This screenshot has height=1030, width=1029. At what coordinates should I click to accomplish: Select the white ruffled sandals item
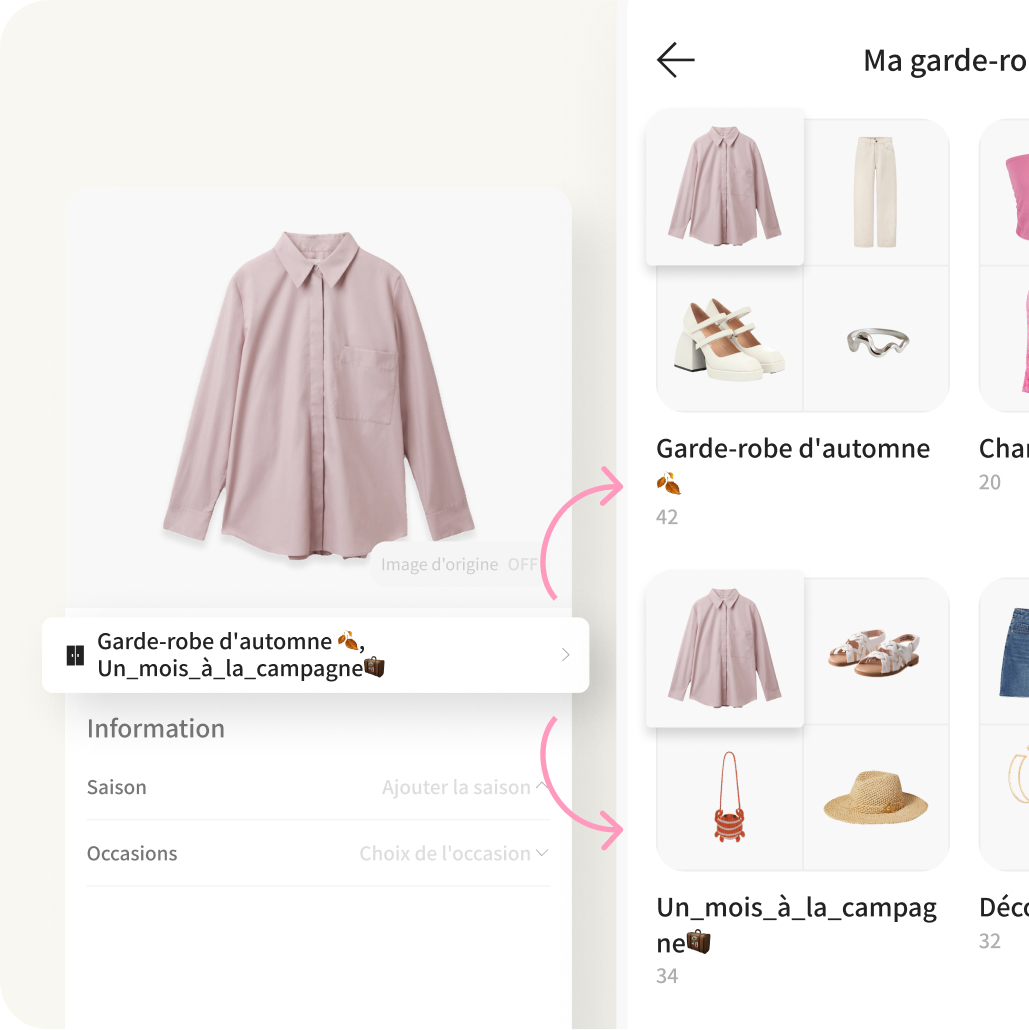pos(876,651)
